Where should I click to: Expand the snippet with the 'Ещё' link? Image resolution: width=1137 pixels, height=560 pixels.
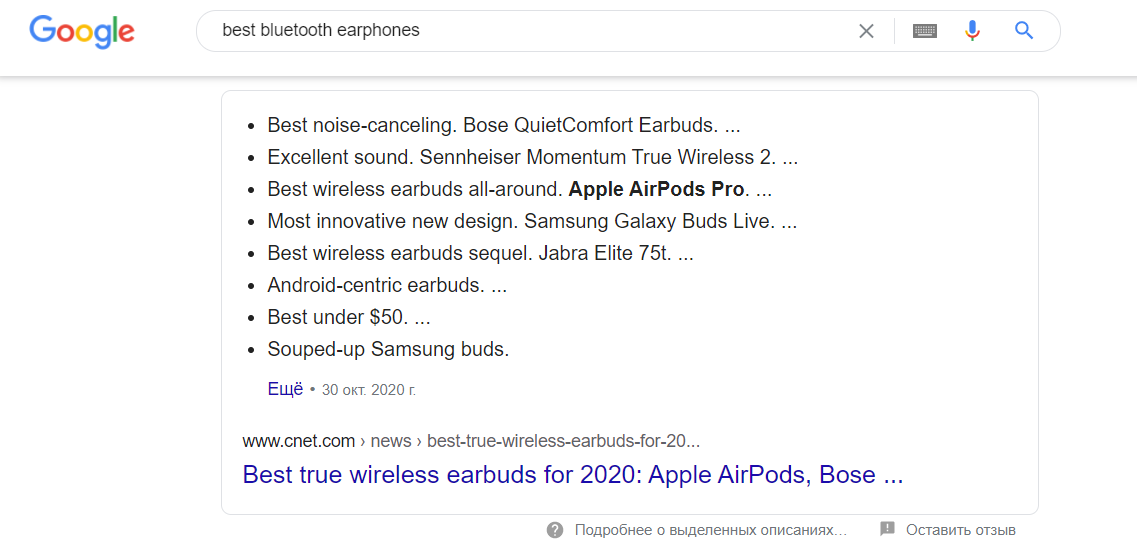(x=285, y=389)
